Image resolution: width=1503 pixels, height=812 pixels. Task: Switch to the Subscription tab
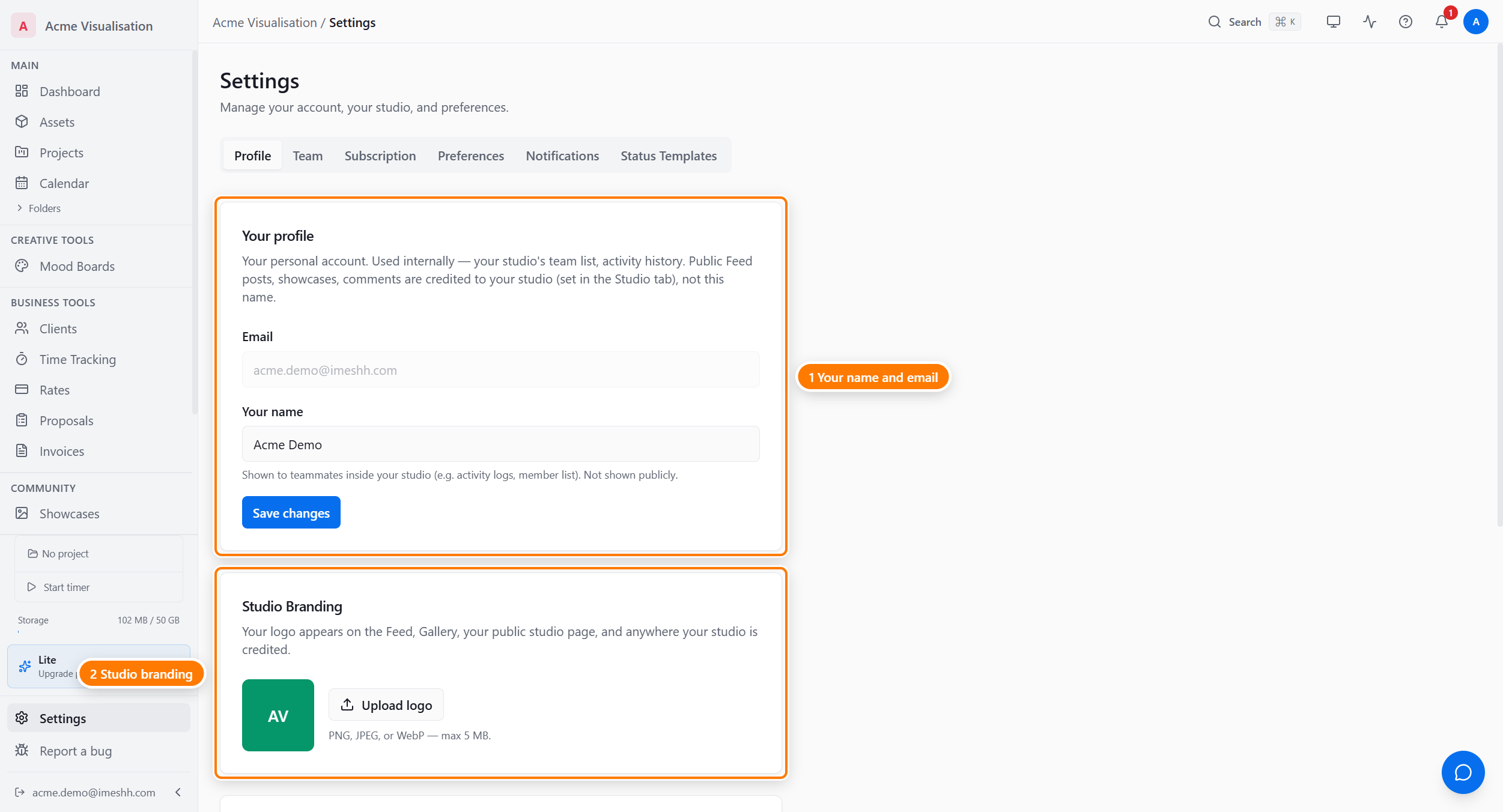coord(380,156)
